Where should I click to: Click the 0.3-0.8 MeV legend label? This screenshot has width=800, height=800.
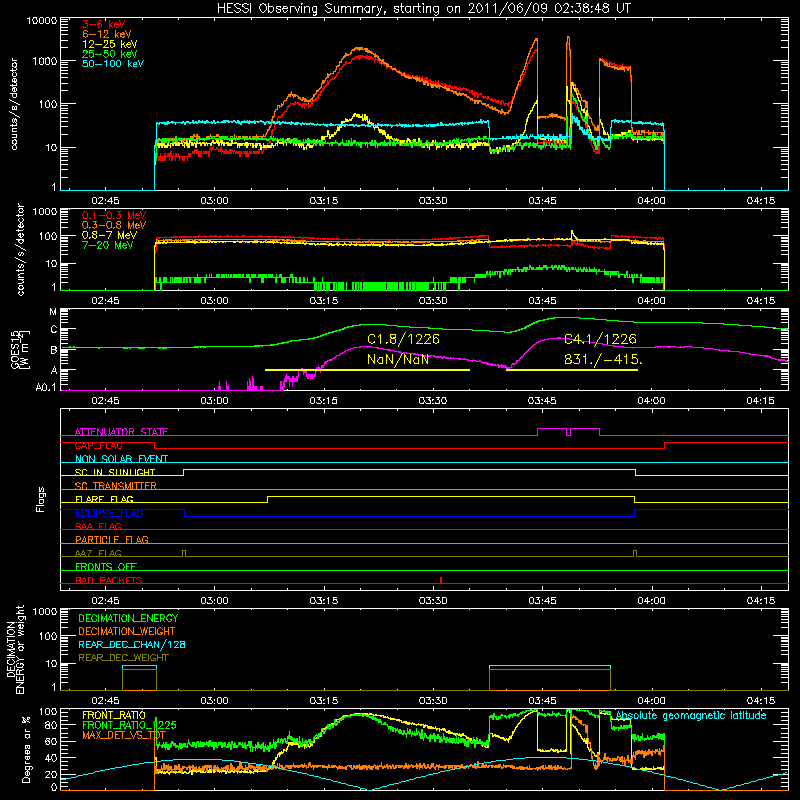114,225
